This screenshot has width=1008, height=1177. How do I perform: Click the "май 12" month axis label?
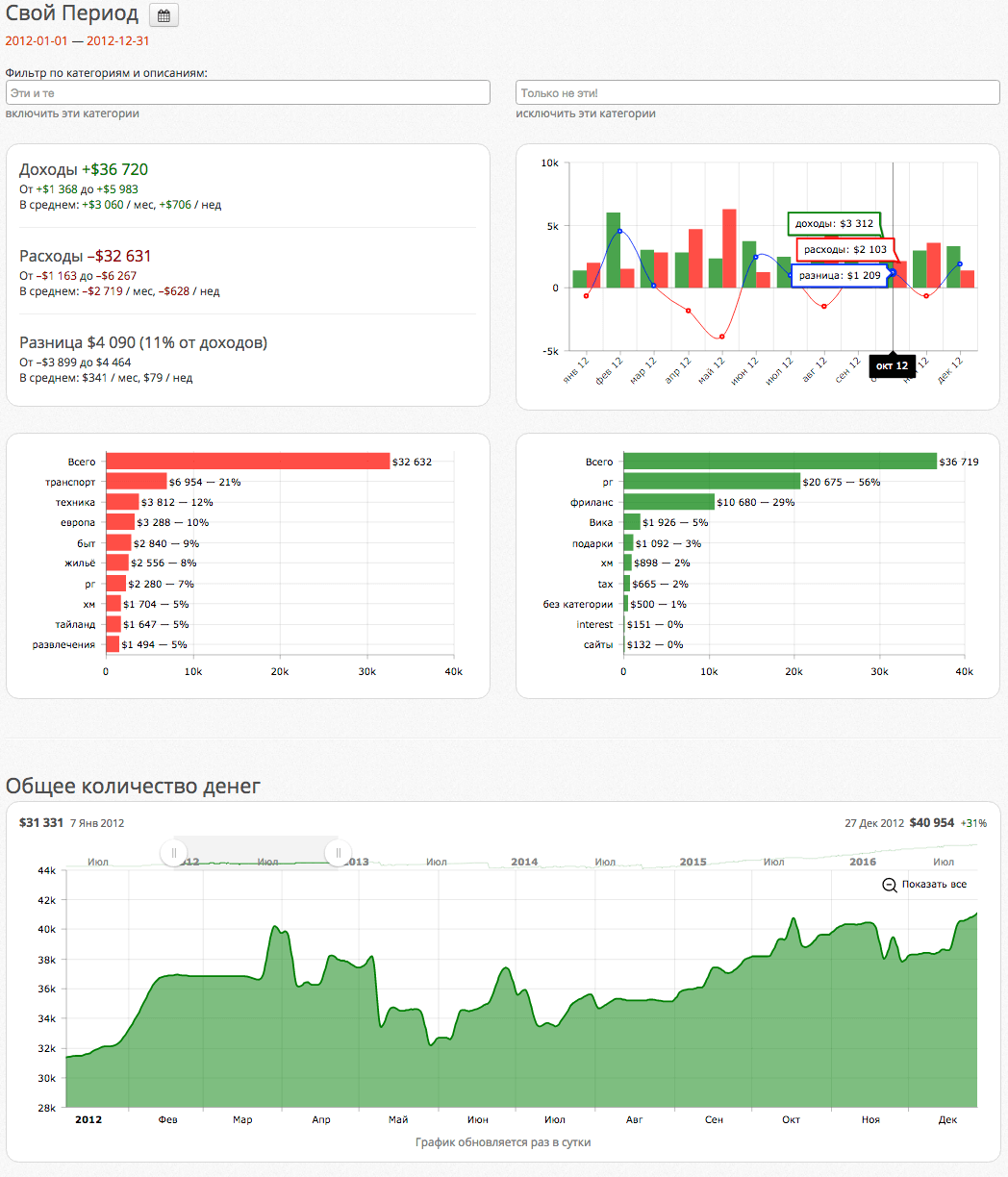[712, 370]
